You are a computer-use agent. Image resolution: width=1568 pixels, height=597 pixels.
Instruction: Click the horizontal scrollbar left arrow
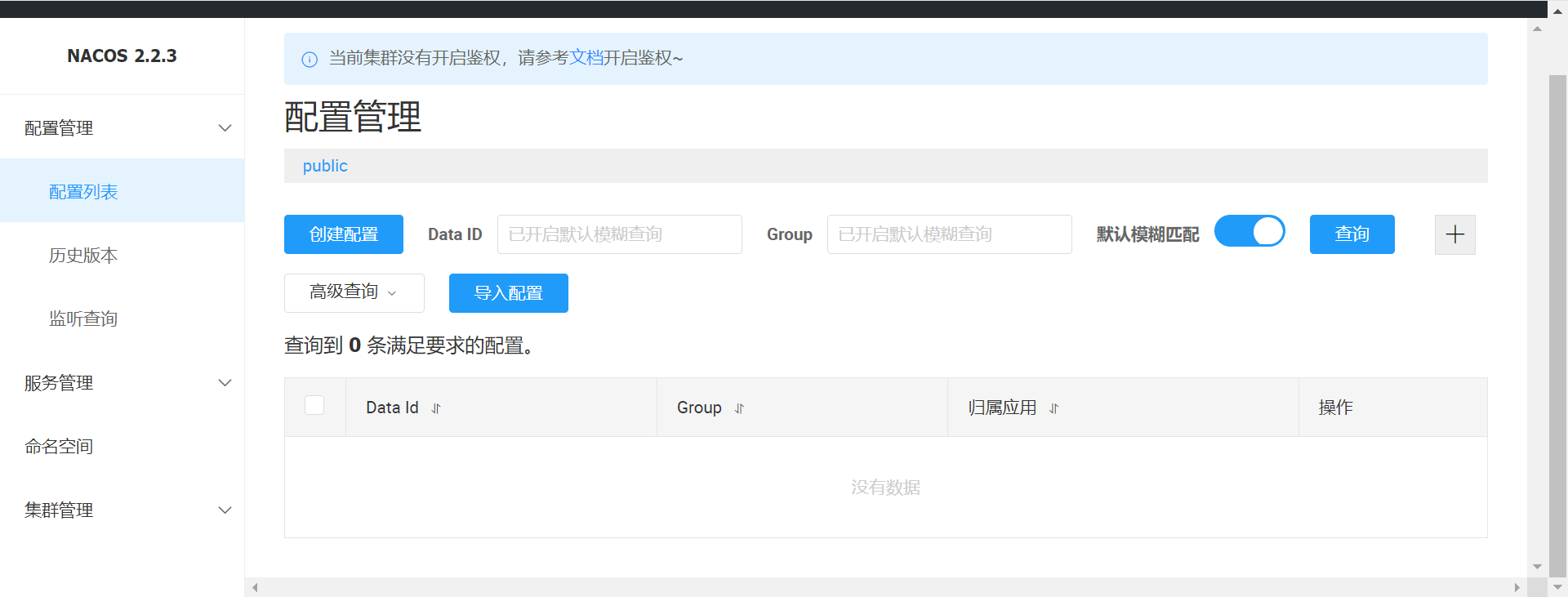click(x=255, y=588)
